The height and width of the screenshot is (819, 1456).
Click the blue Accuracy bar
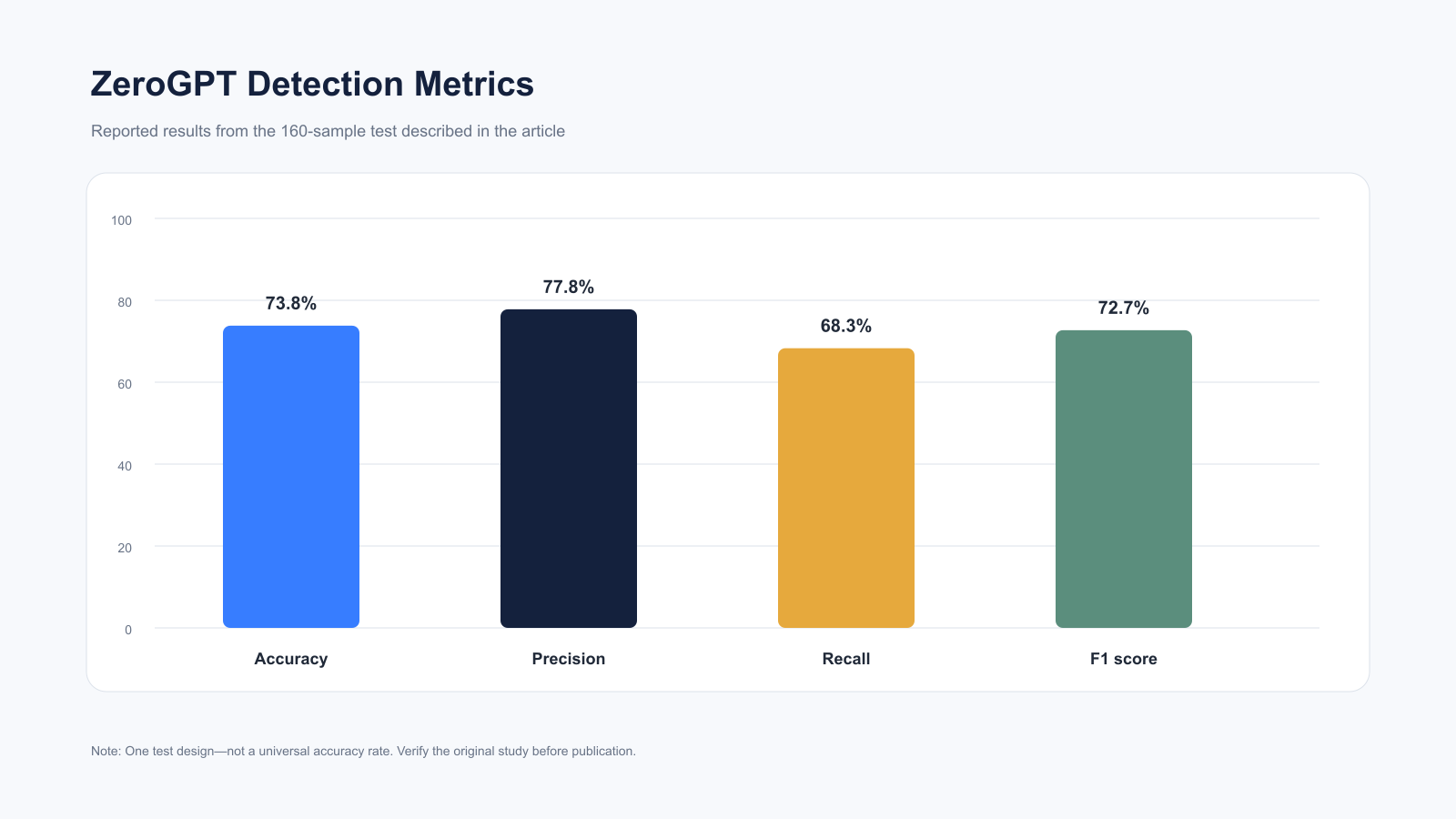click(291, 477)
